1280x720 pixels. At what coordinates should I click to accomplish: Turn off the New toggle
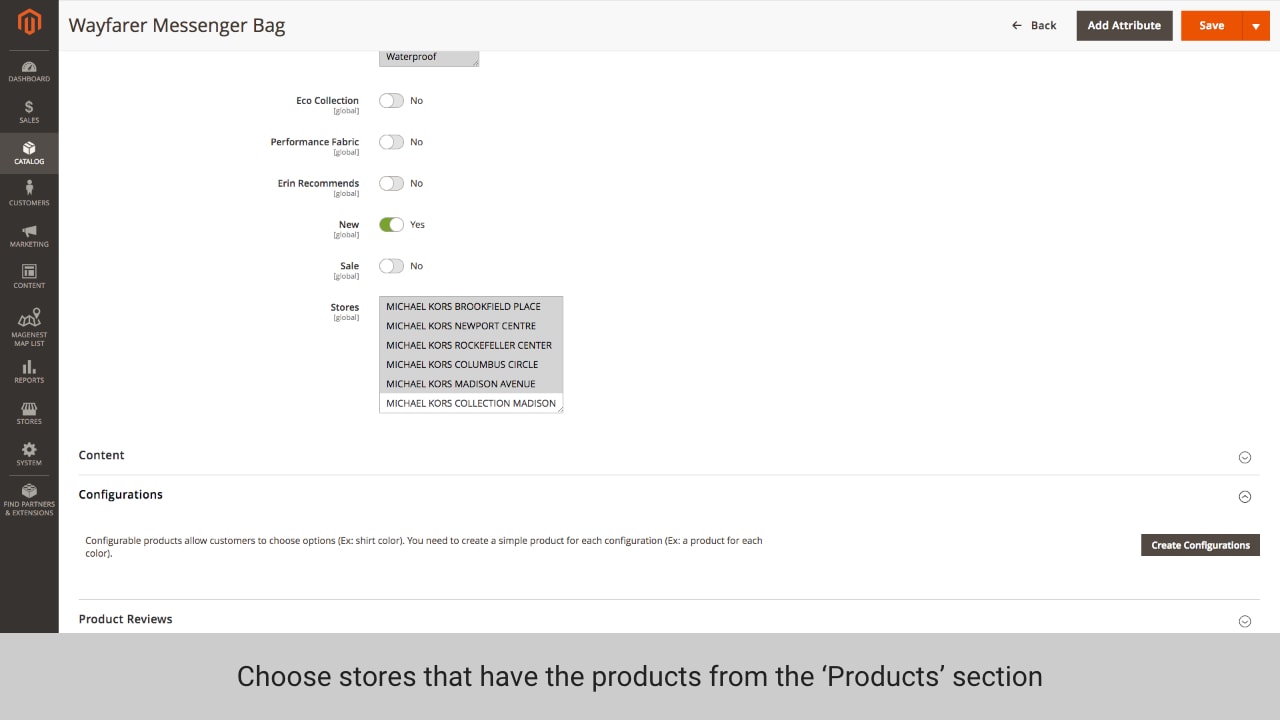pos(391,225)
